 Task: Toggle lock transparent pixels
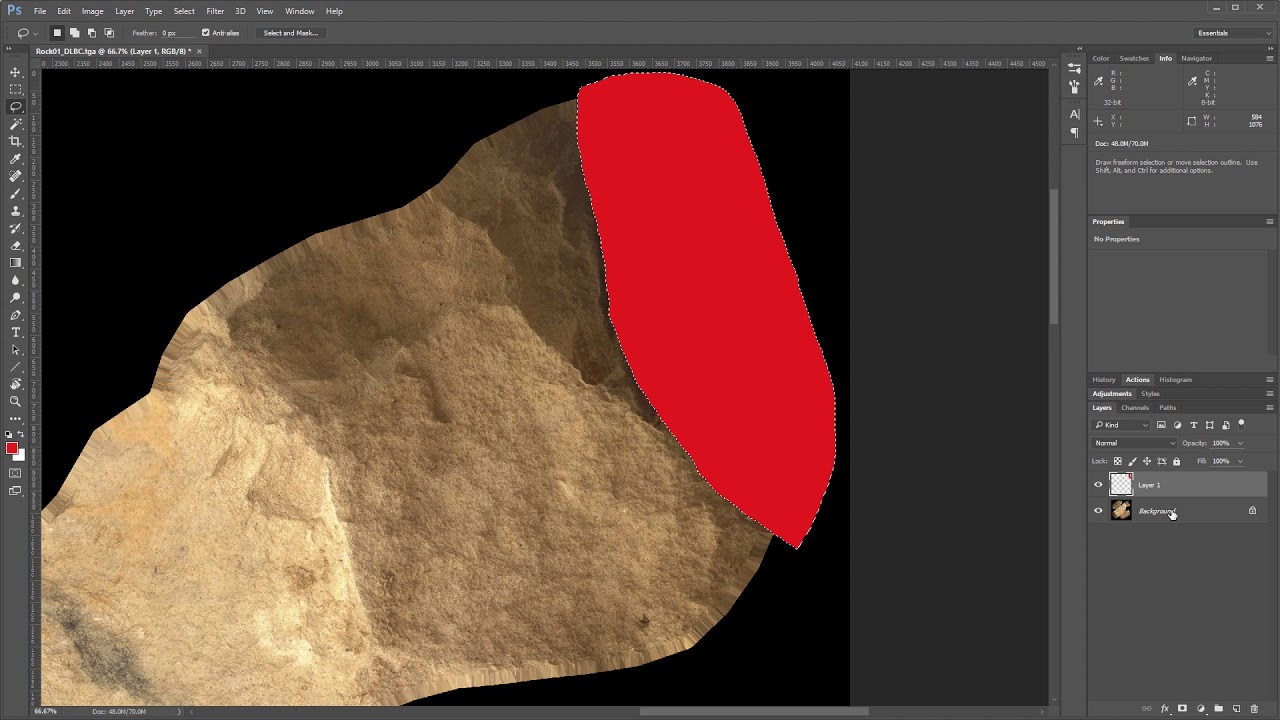tap(1118, 461)
